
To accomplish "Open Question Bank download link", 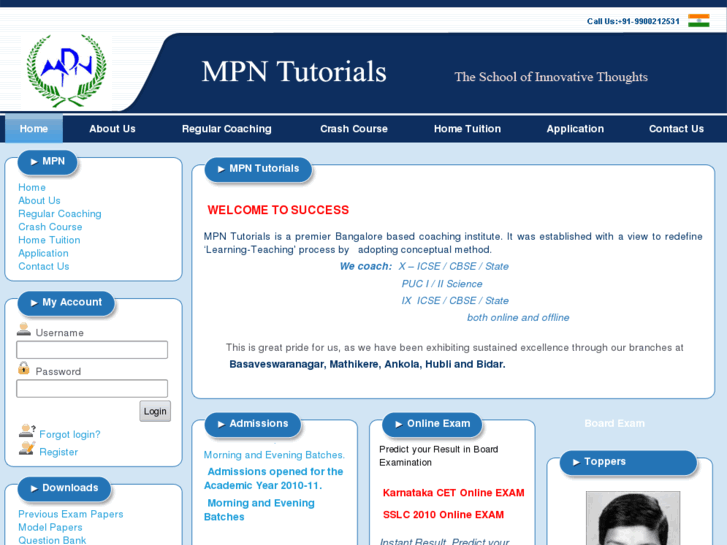I will (x=52, y=540).
